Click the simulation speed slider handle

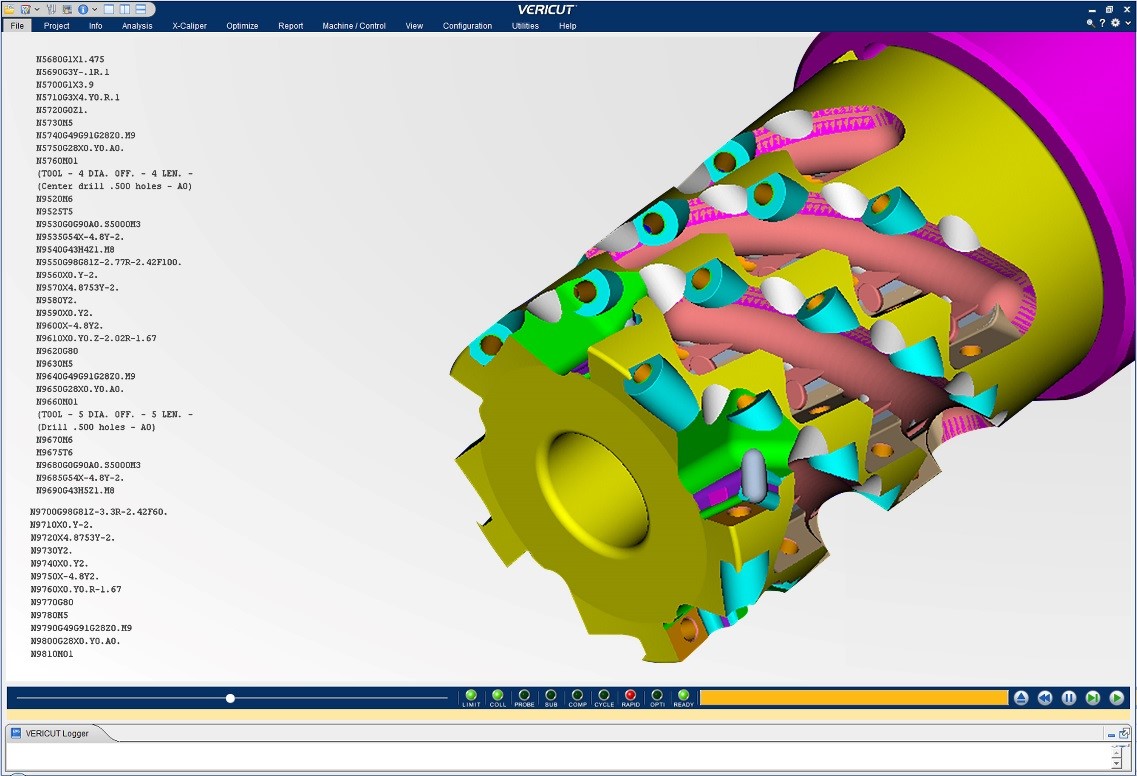231,698
